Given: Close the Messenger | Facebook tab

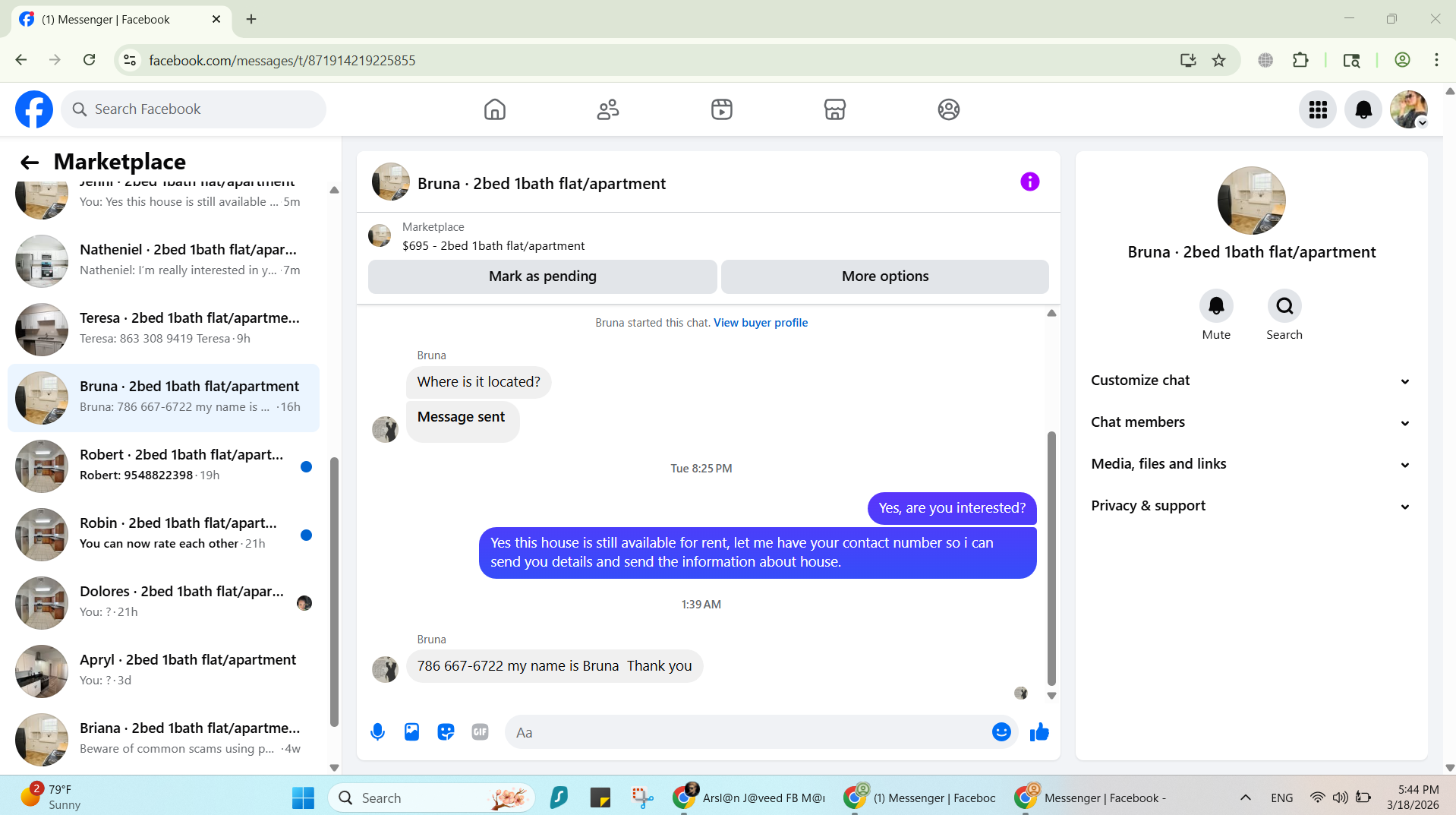Looking at the screenshot, I should click(x=216, y=19).
